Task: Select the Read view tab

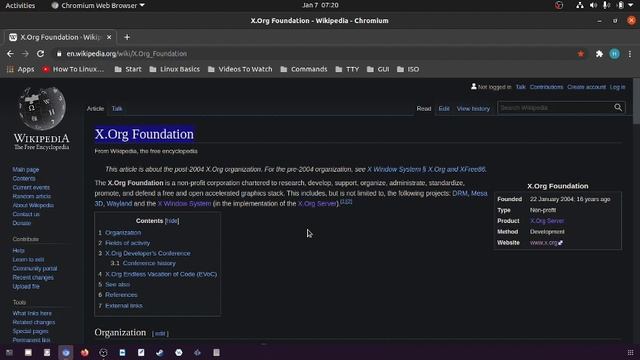Action: pos(424,109)
